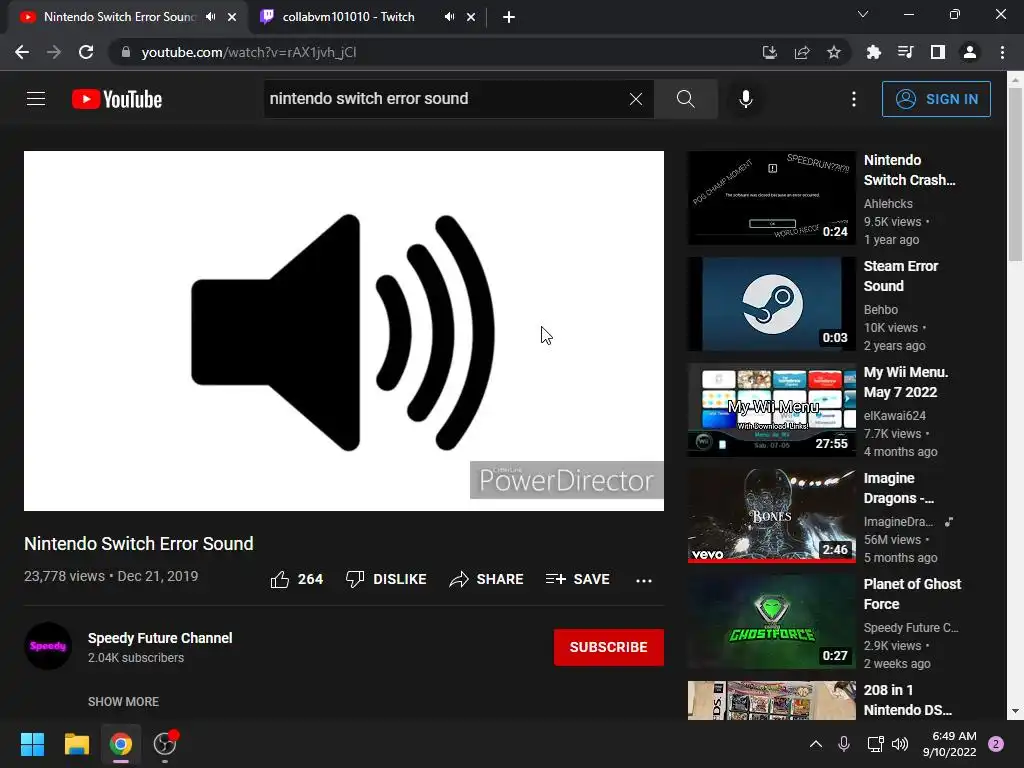Image resolution: width=1024 pixels, height=768 pixels.
Task: Open tab search chevron in title bar
Action: (863, 14)
